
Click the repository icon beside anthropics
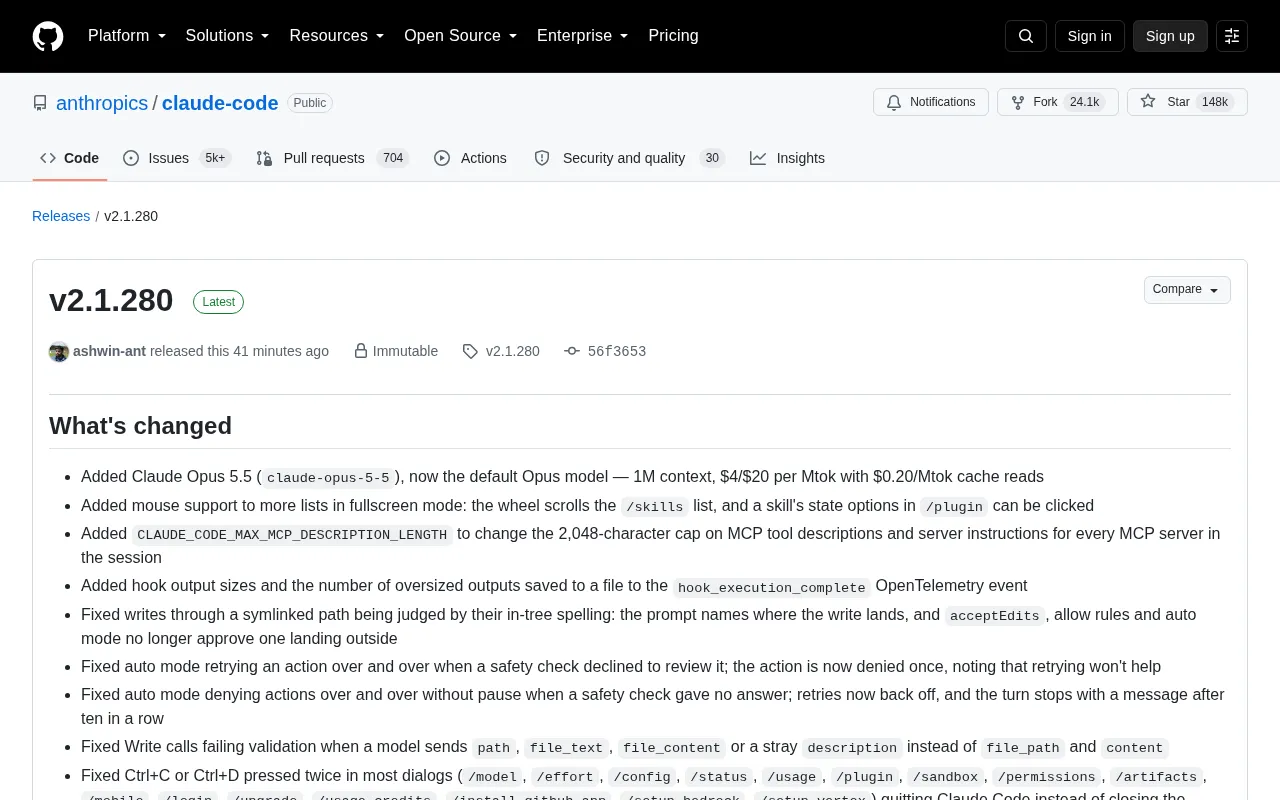[40, 103]
